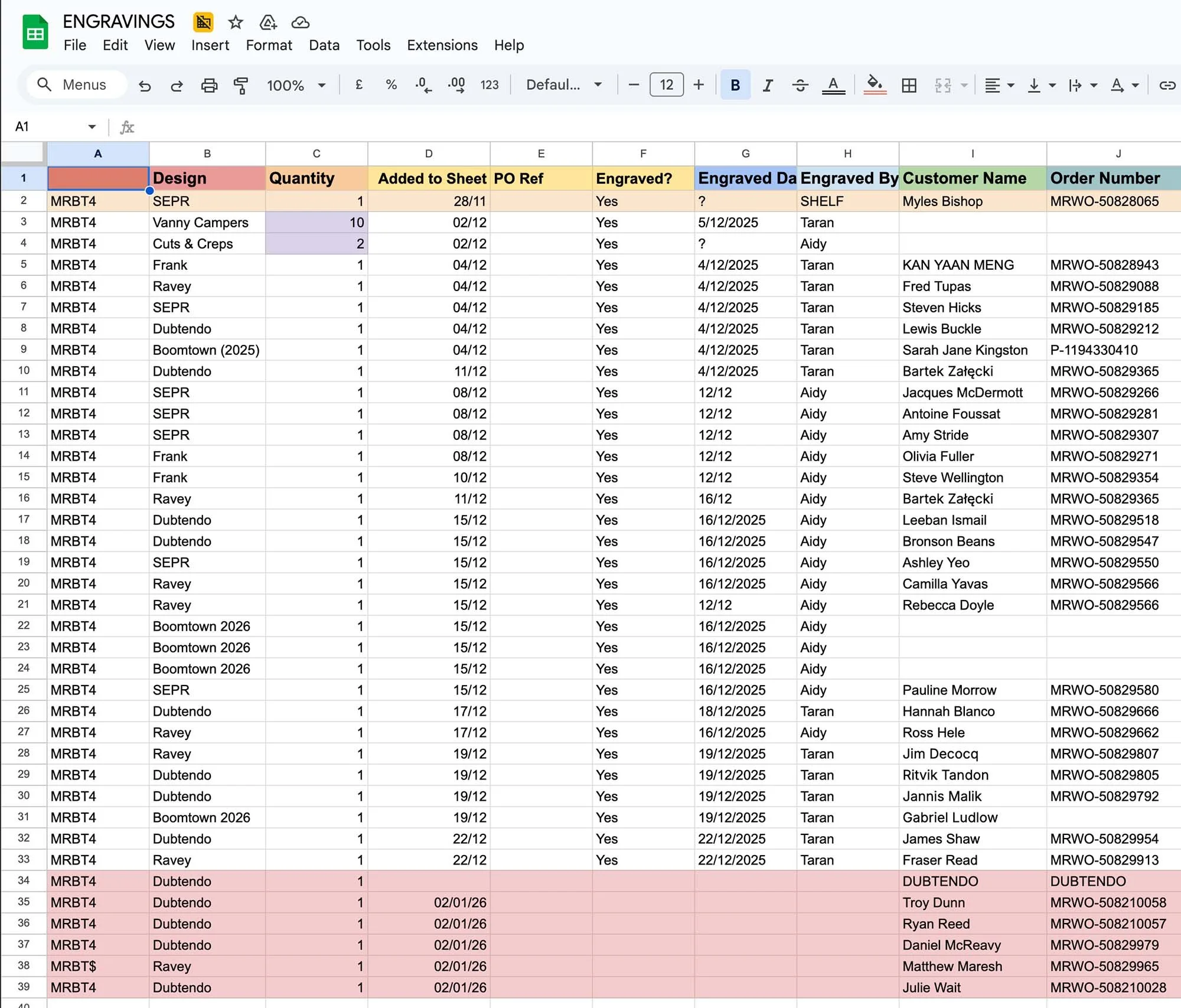Click the undo arrow icon
Screen dimensions: 1181x1008
click(145, 86)
